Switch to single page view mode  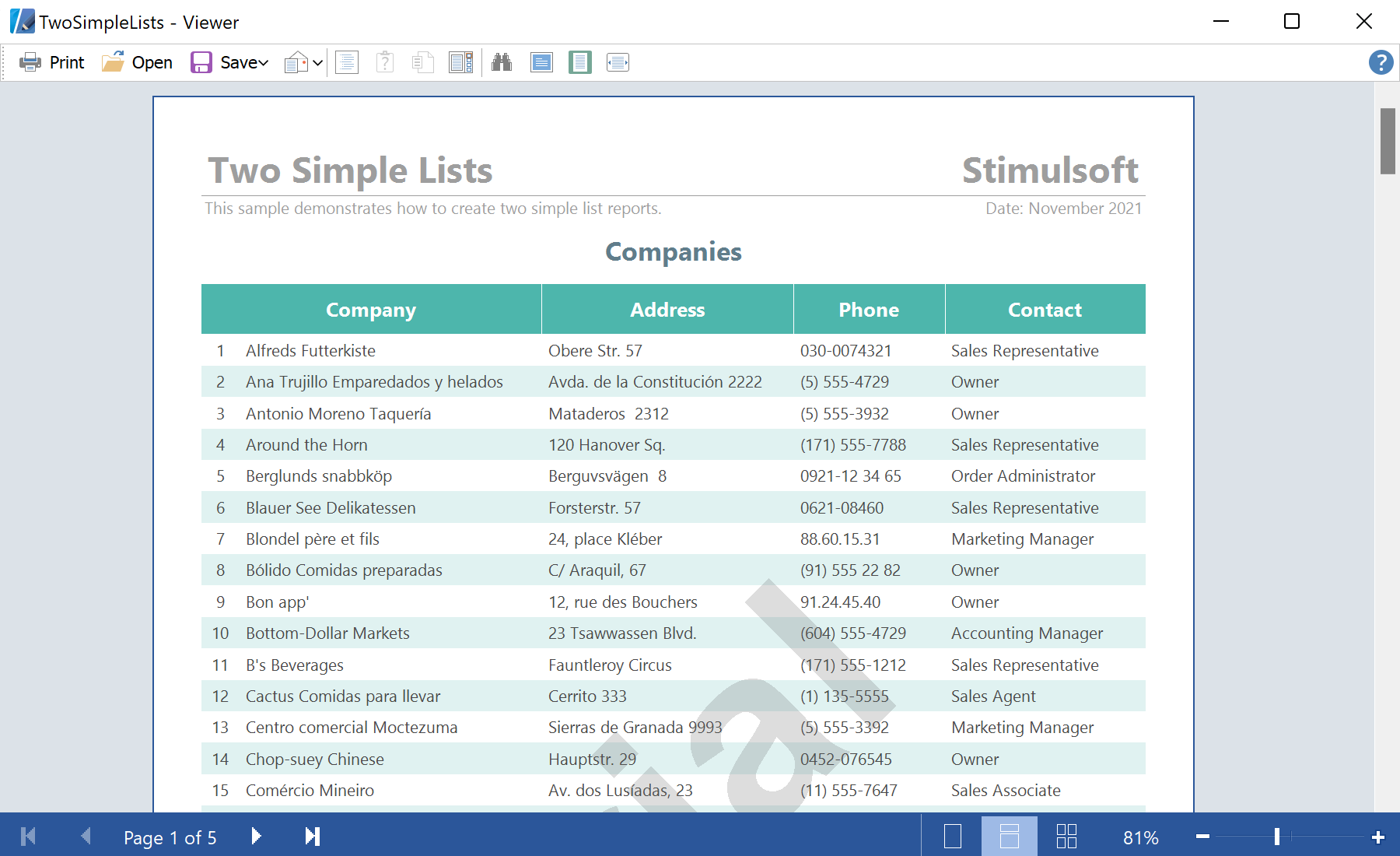[x=953, y=837]
